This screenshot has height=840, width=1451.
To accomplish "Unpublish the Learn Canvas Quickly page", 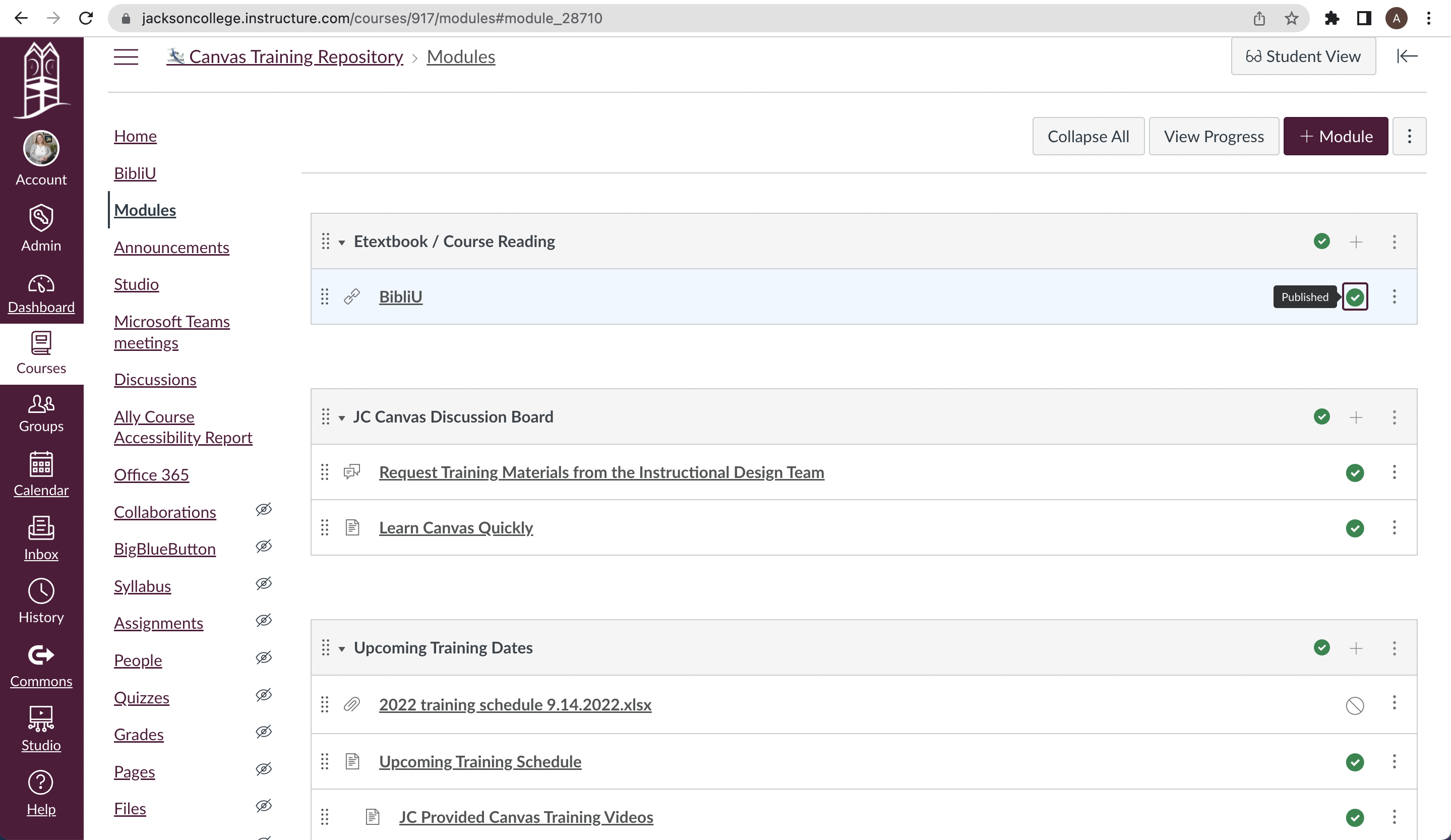I will coord(1354,528).
